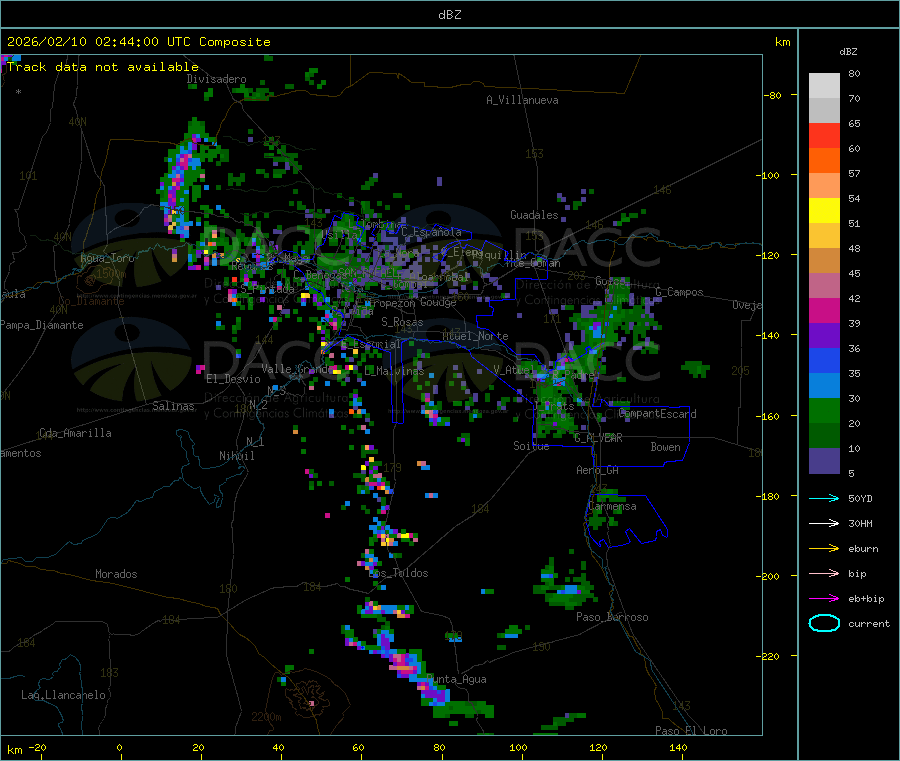
Task: Click the 'G_Campos' map label
Action: click(680, 292)
